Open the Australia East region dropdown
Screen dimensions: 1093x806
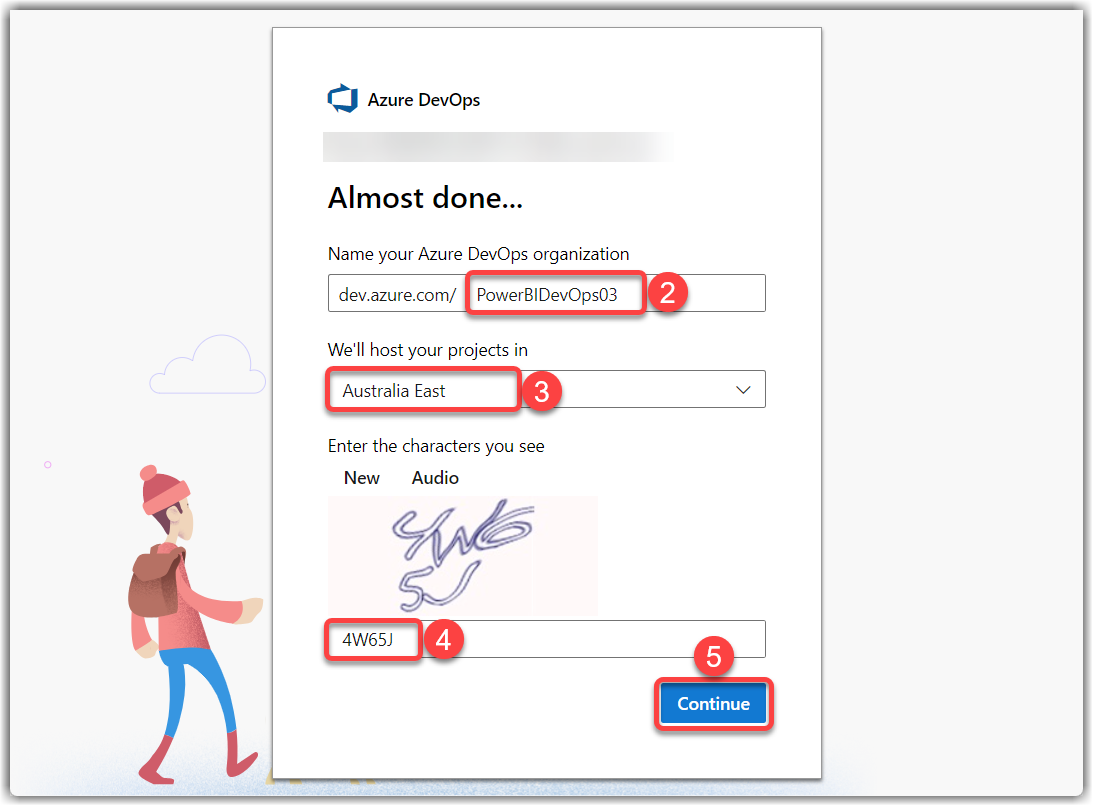(x=546, y=389)
